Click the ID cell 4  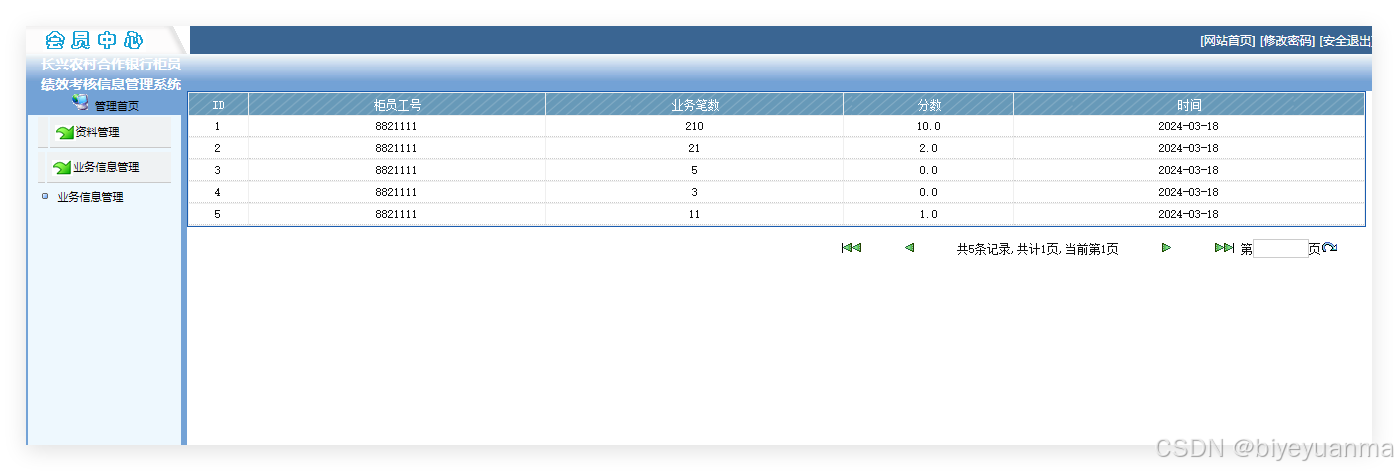(218, 193)
